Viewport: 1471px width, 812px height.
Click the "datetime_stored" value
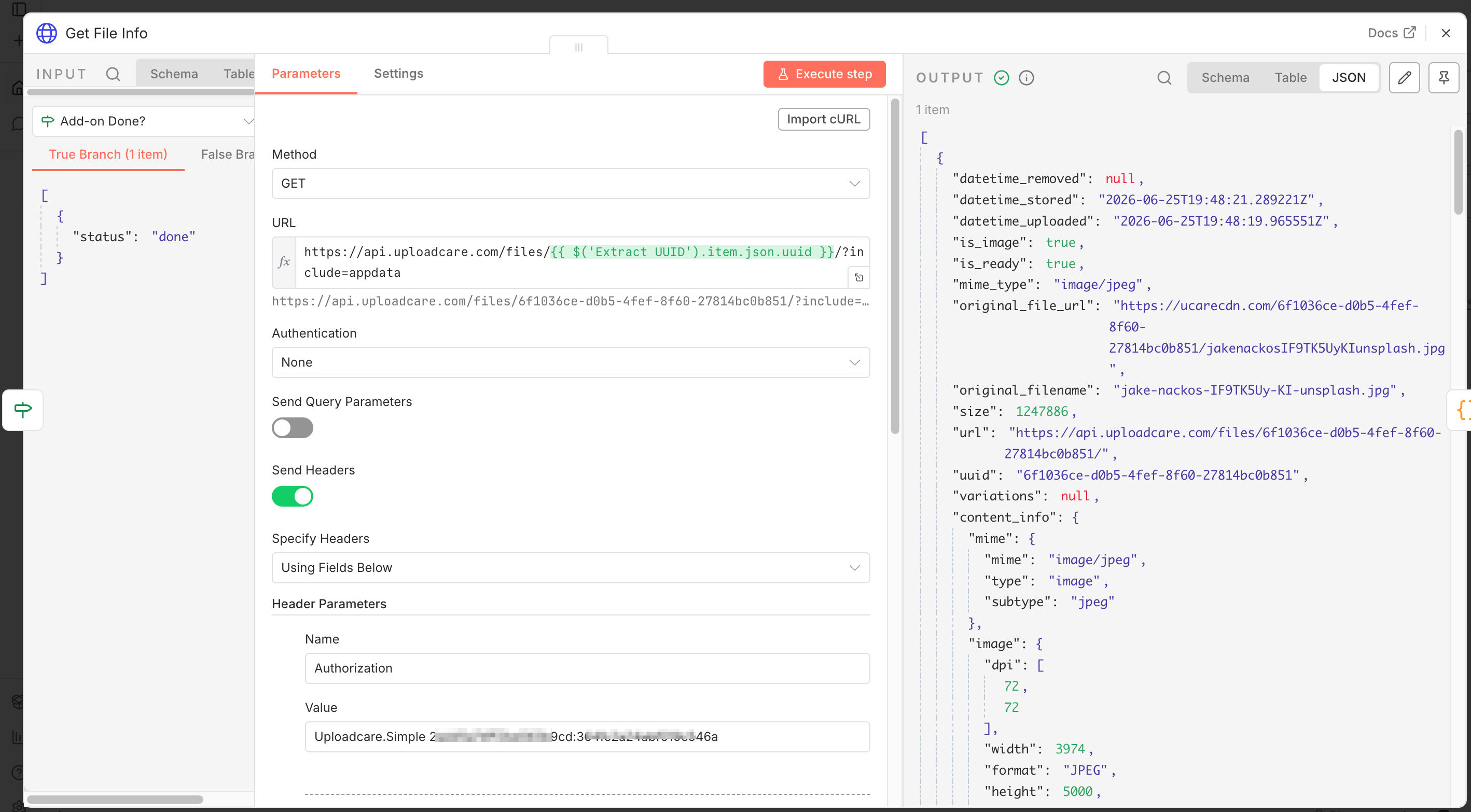coord(1206,200)
